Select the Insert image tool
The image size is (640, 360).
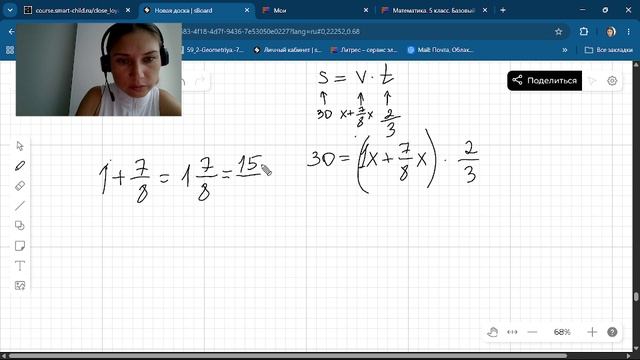[x=20, y=285]
